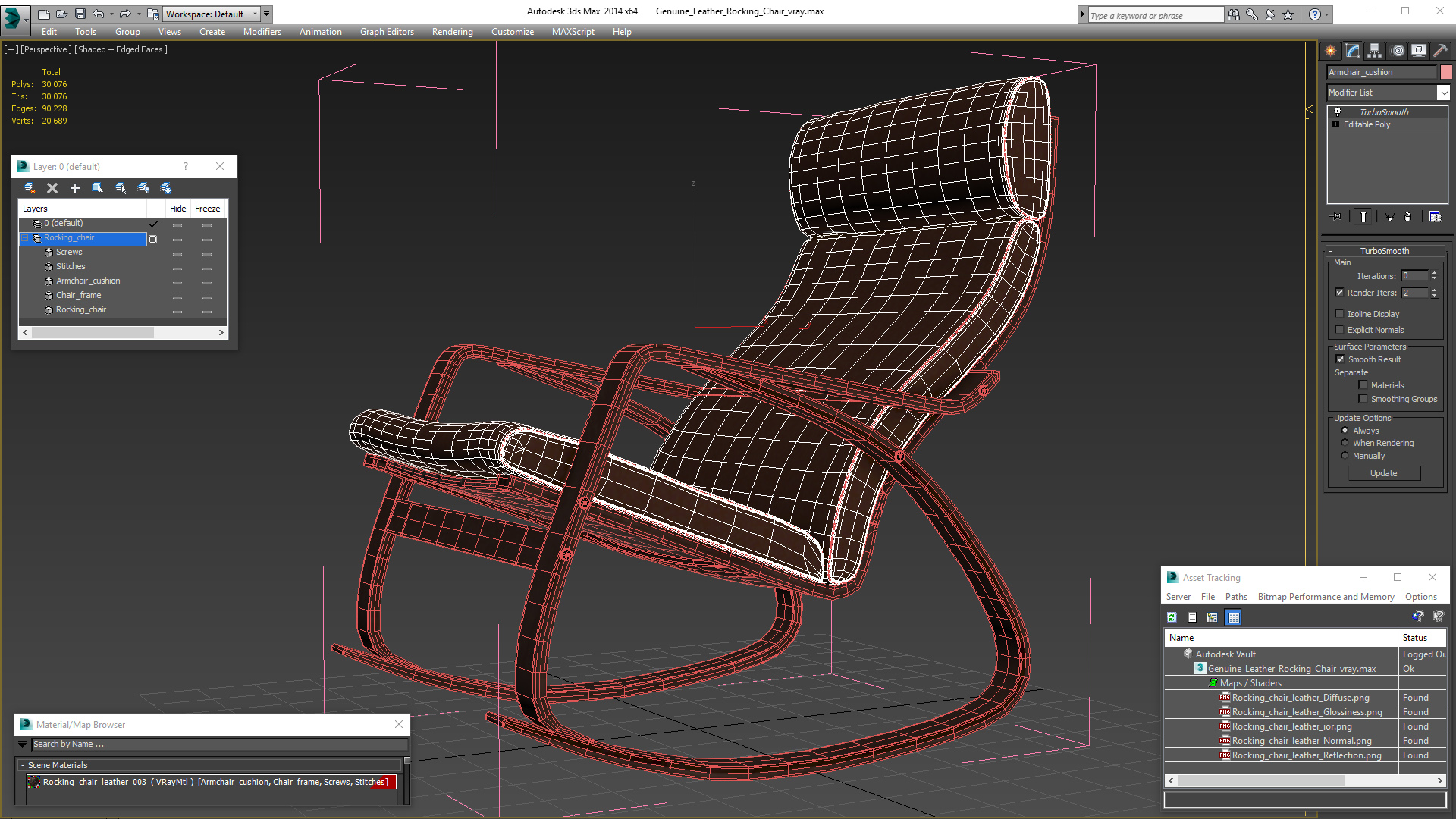Image resolution: width=1456 pixels, height=819 pixels.
Task: Click the Perspective viewport label
Action: click(x=46, y=49)
